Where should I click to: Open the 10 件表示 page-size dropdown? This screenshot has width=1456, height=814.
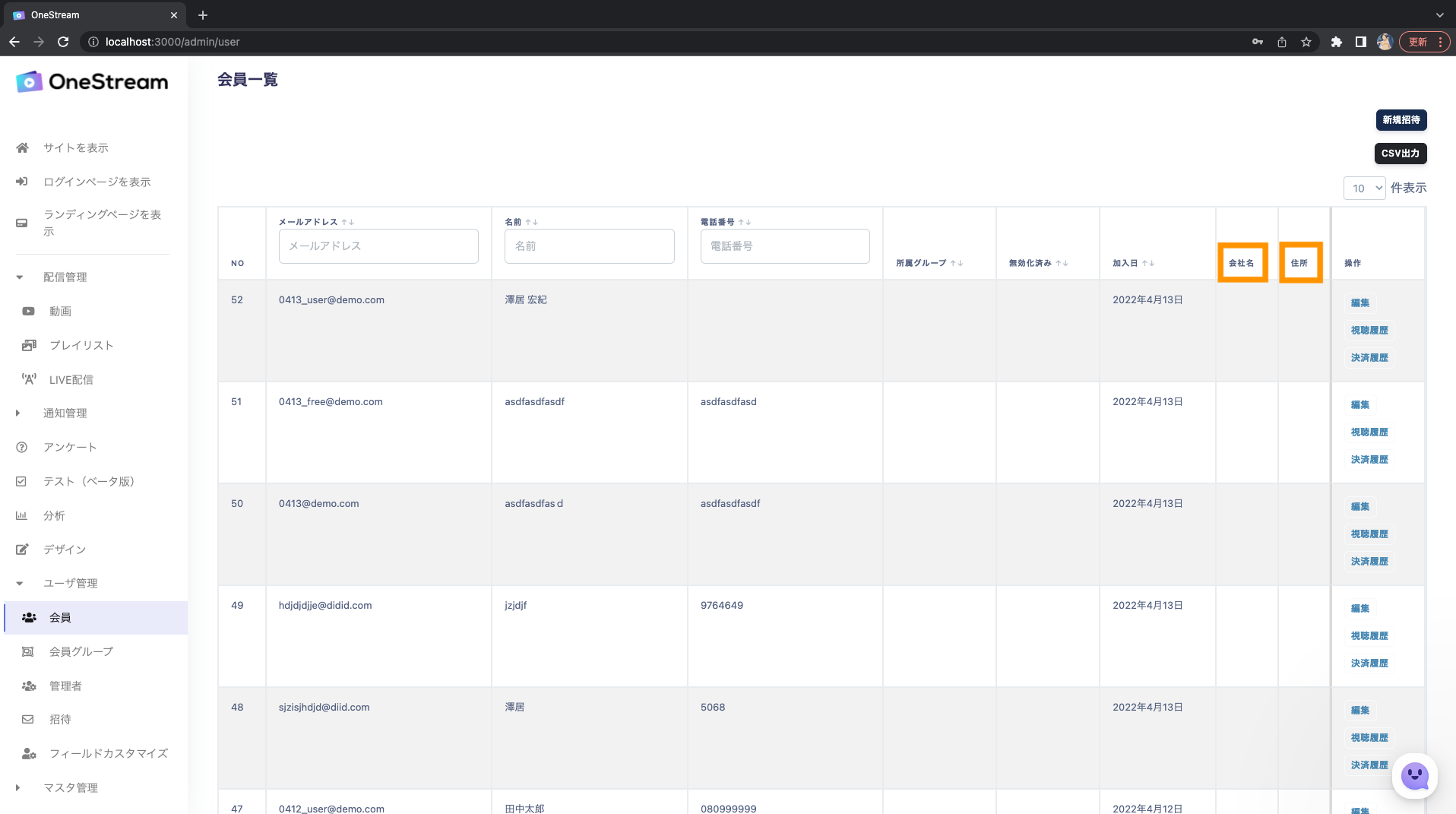[1364, 188]
